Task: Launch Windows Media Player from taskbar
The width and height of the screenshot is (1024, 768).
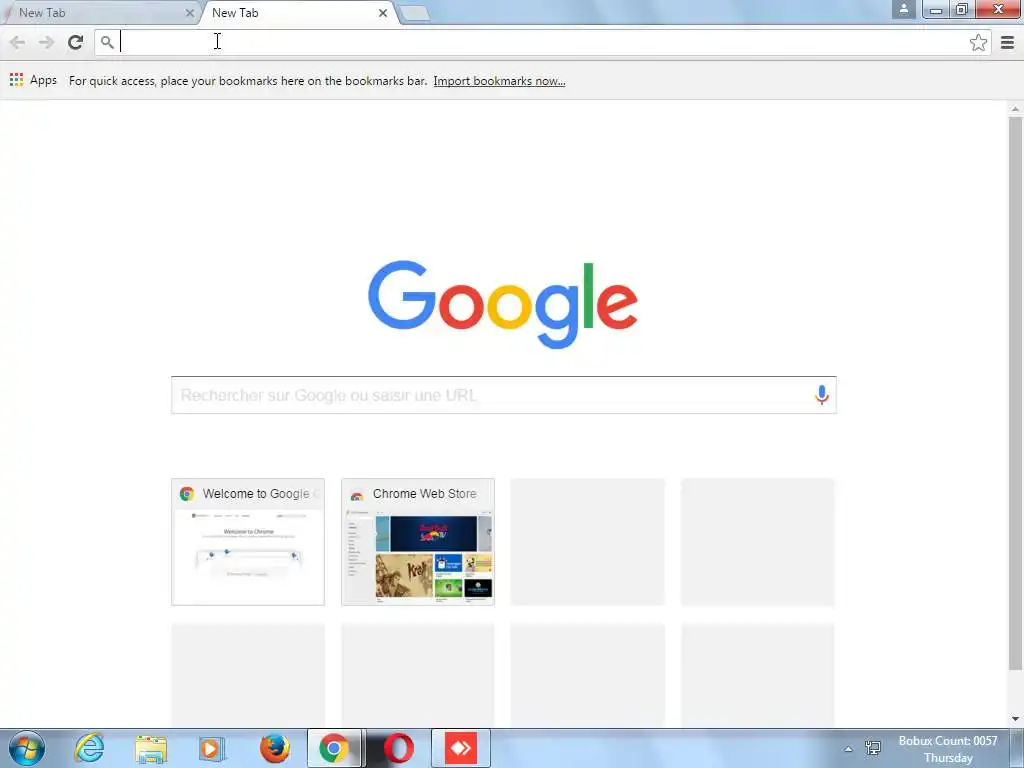Action: point(211,748)
